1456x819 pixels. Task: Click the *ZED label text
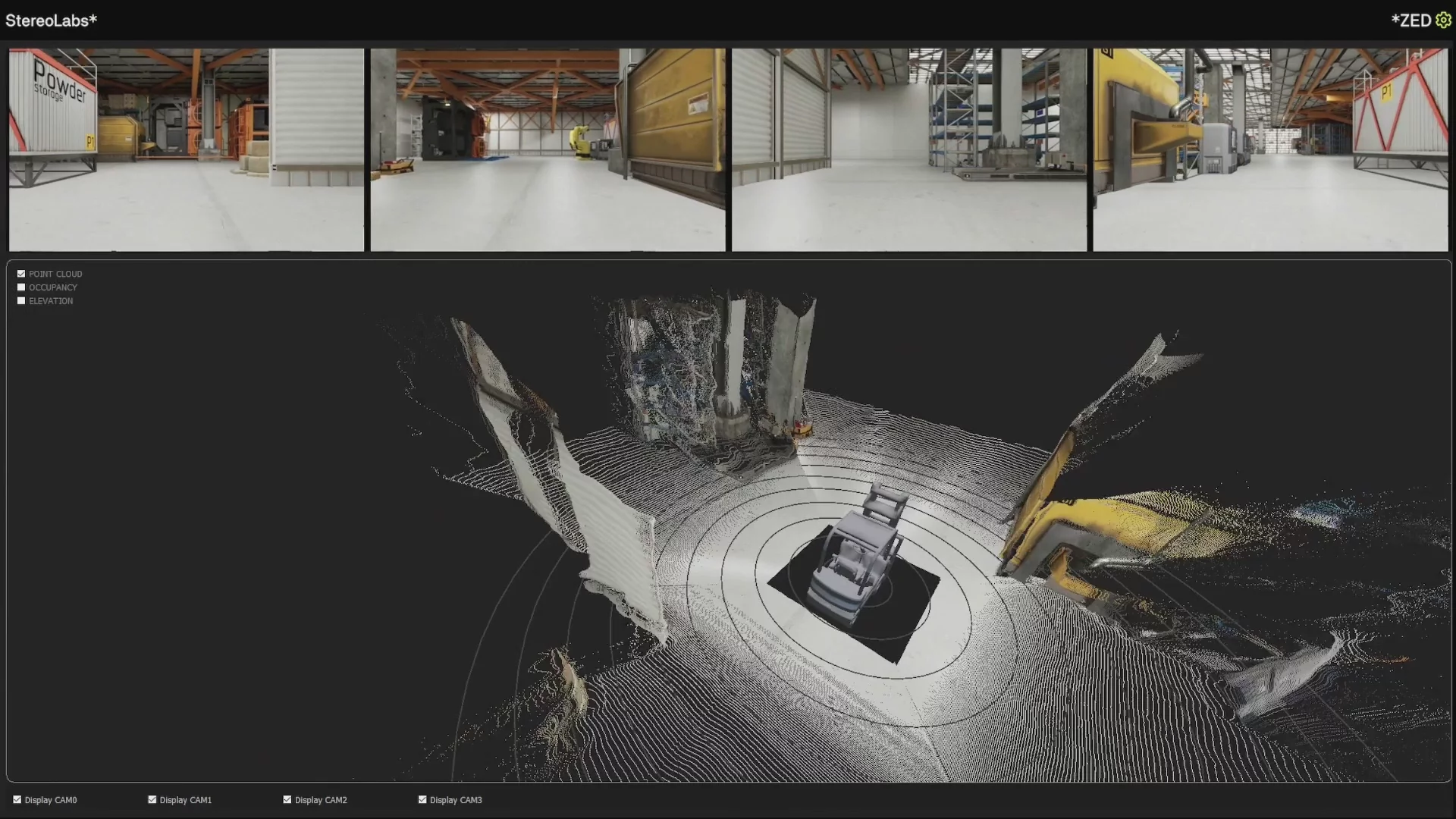pos(1411,20)
